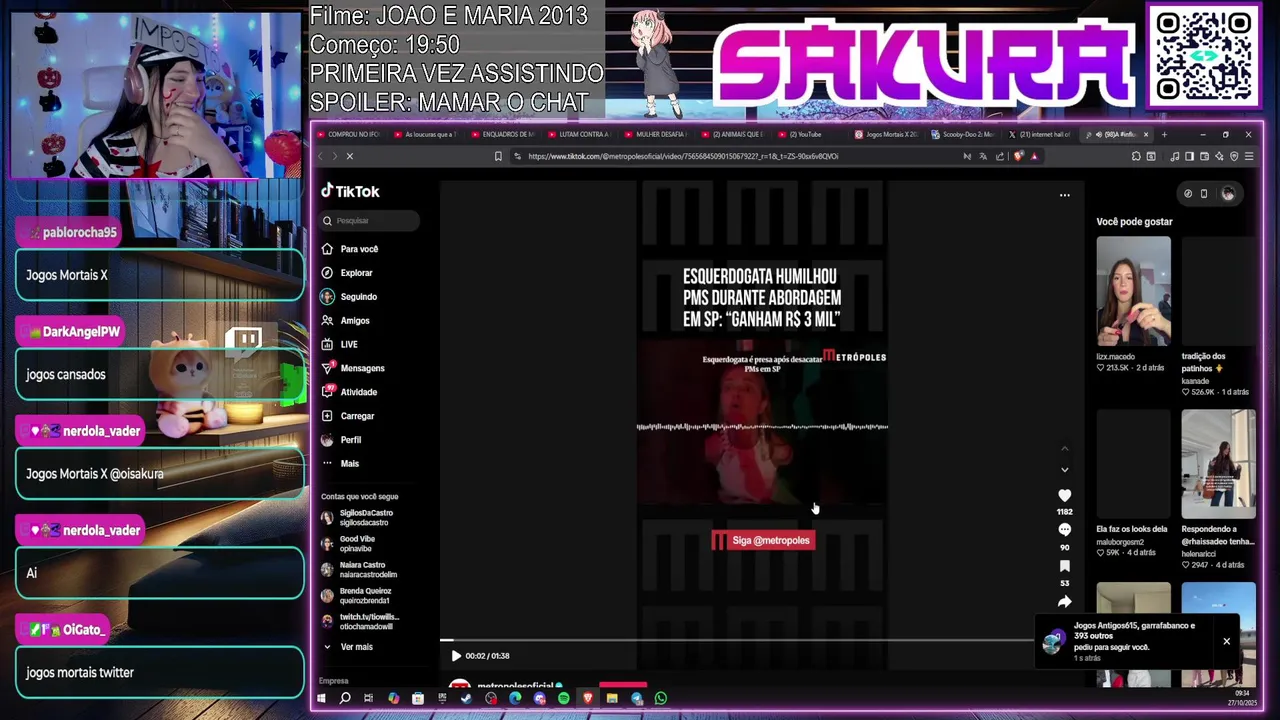
Task: Open Seguindo feed
Action: click(x=349, y=297)
